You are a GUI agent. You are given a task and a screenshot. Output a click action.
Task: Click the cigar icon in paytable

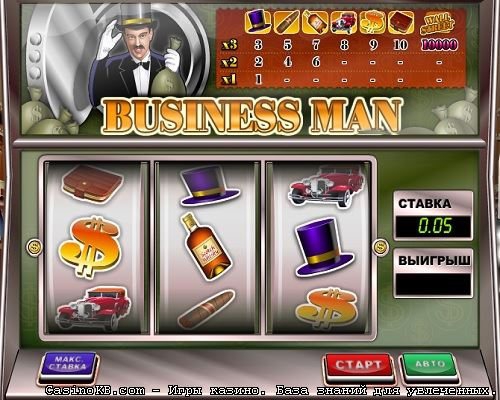coord(286,22)
